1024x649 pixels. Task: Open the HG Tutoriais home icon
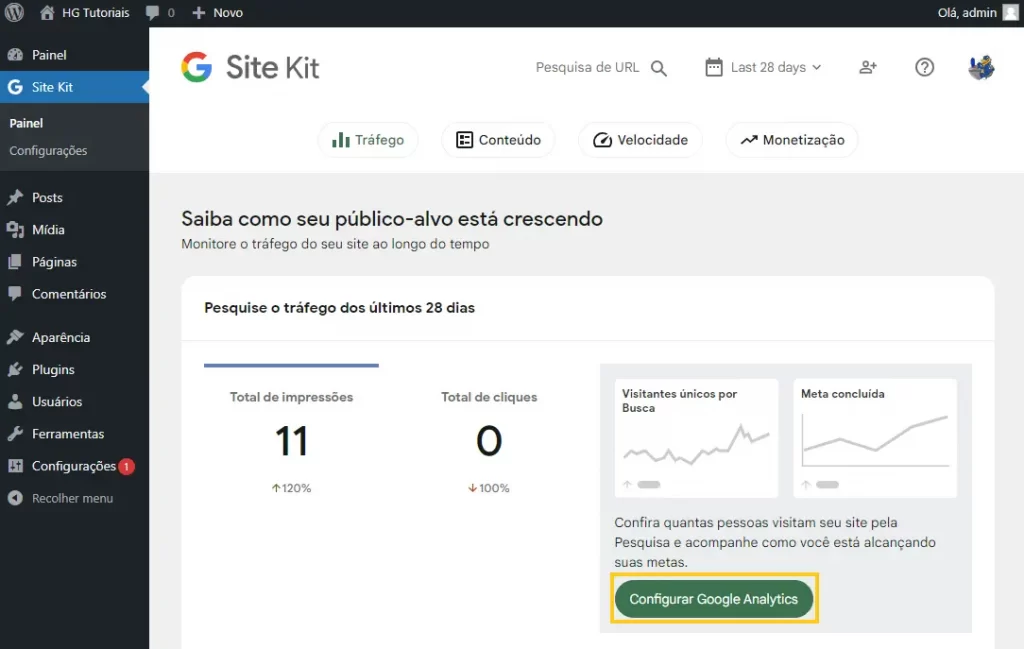click(x=47, y=12)
